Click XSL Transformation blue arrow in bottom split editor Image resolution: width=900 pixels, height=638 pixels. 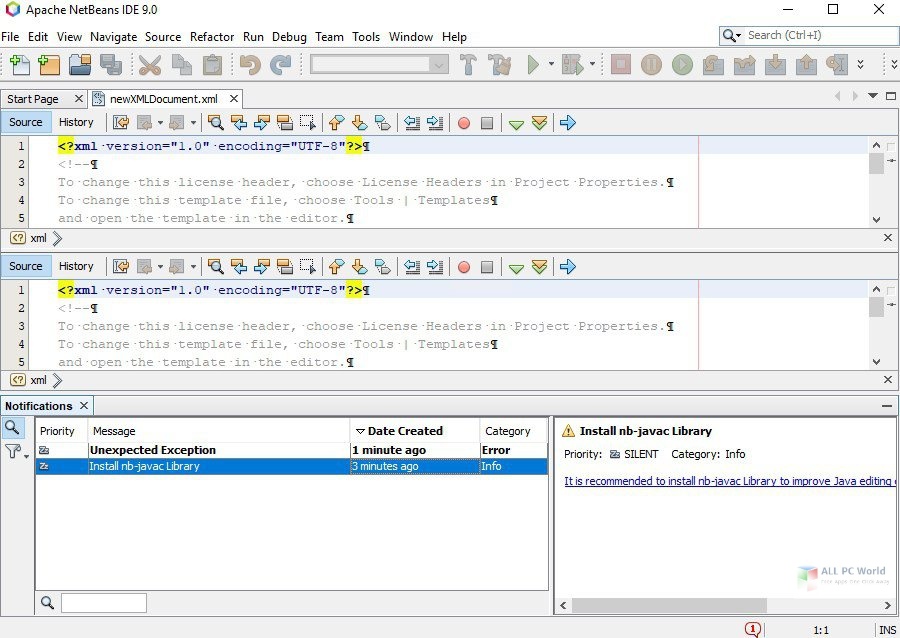(x=567, y=266)
